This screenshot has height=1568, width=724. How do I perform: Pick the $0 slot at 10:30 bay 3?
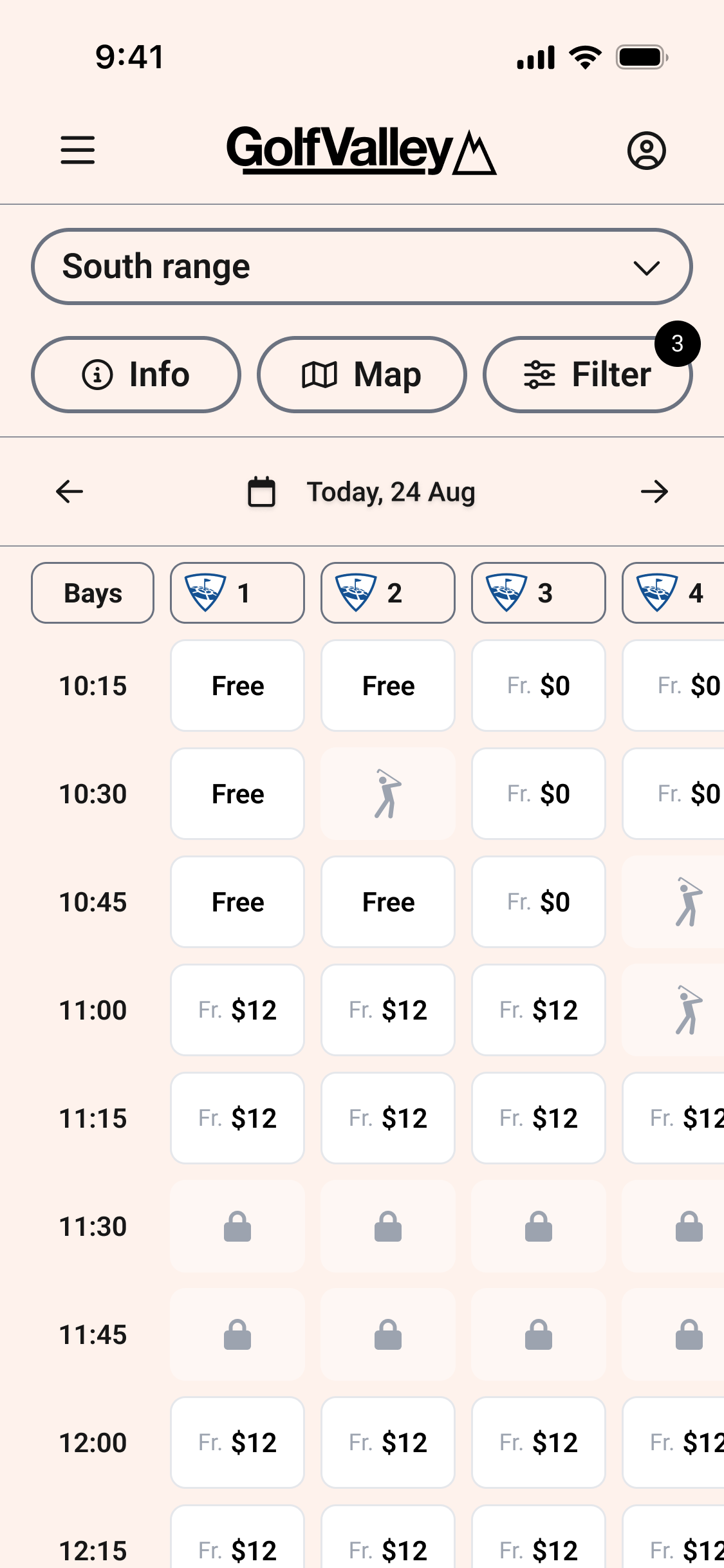coord(538,794)
